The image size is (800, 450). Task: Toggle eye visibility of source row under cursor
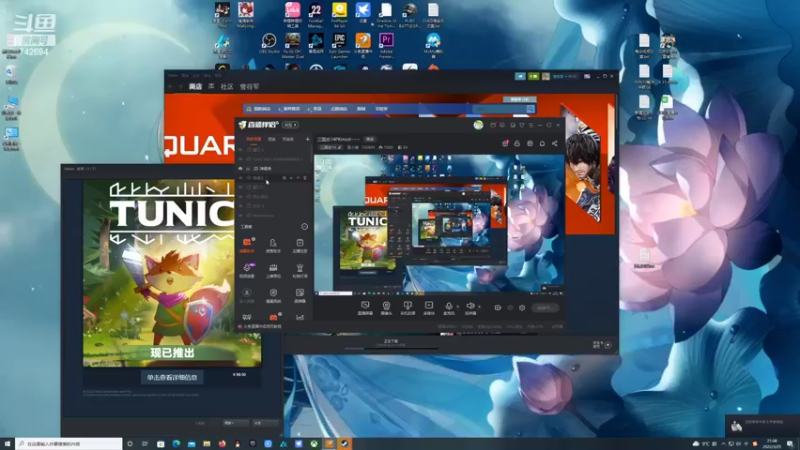point(241,178)
